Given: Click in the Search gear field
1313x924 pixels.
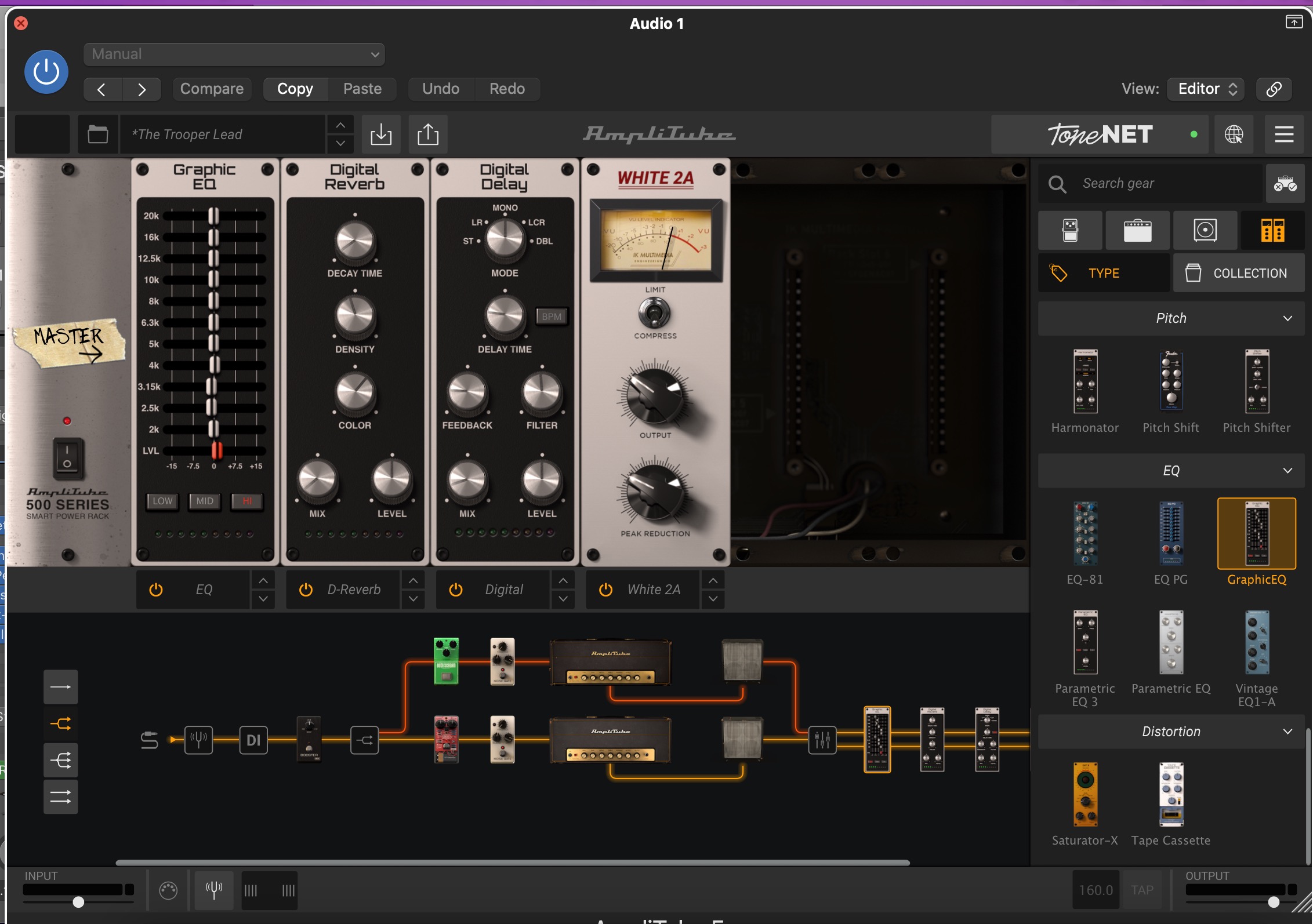Looking at the screenshot, I should coord(1150,184).
